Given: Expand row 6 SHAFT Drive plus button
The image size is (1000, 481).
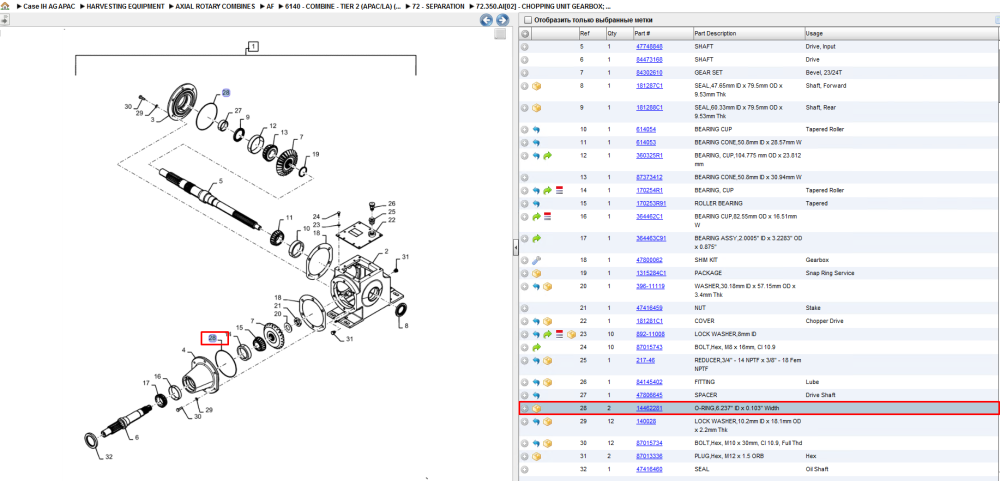Looking at the screenshot, I should [525, 59].
